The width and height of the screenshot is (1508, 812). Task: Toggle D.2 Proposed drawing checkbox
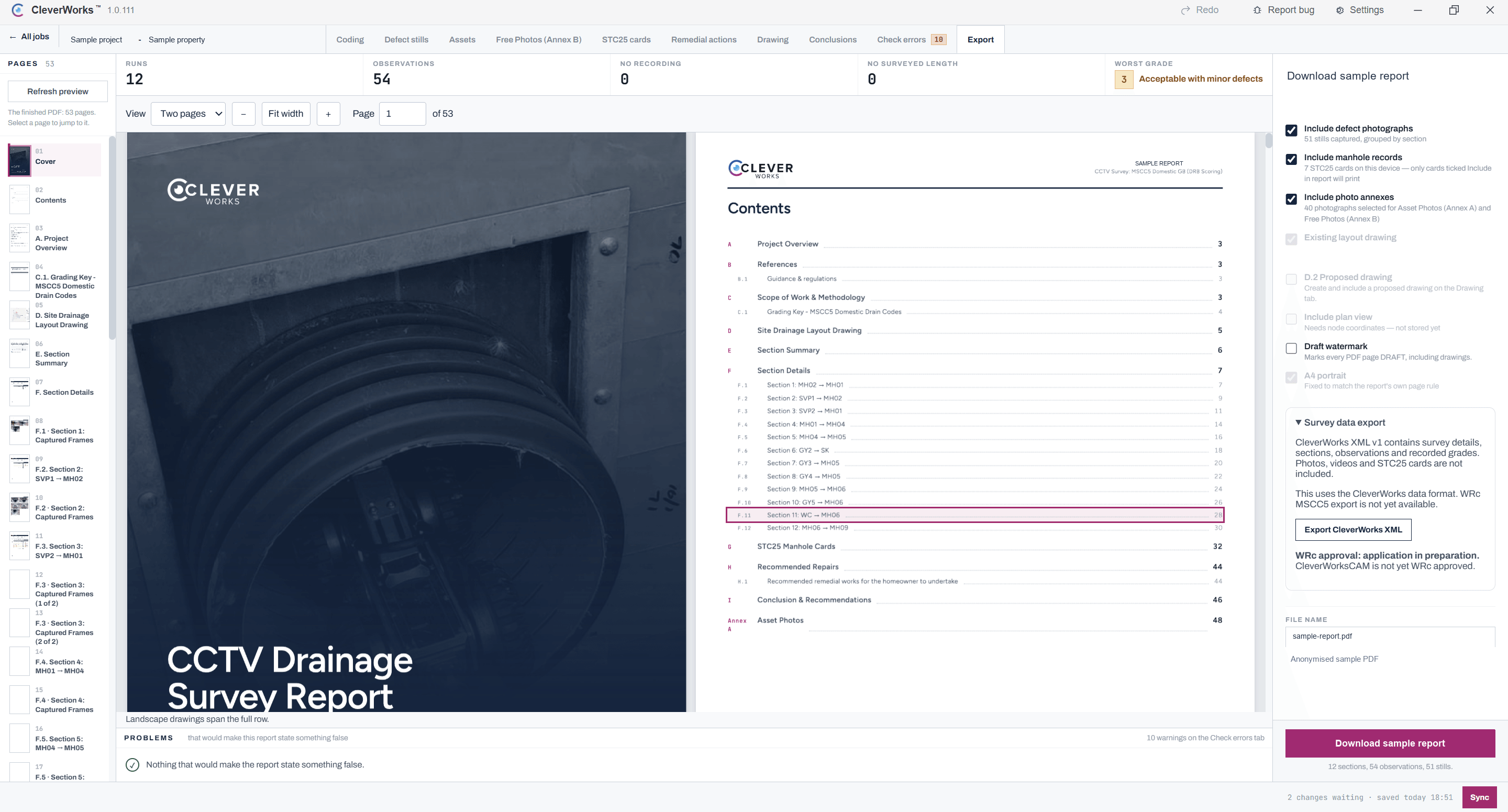pyautogui.click(x=1291, y=279)
